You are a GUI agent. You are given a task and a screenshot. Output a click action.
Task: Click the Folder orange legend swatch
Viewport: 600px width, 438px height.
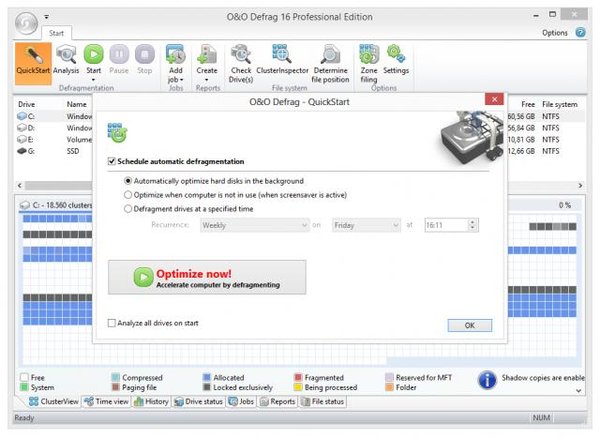(x=390, y=387)
